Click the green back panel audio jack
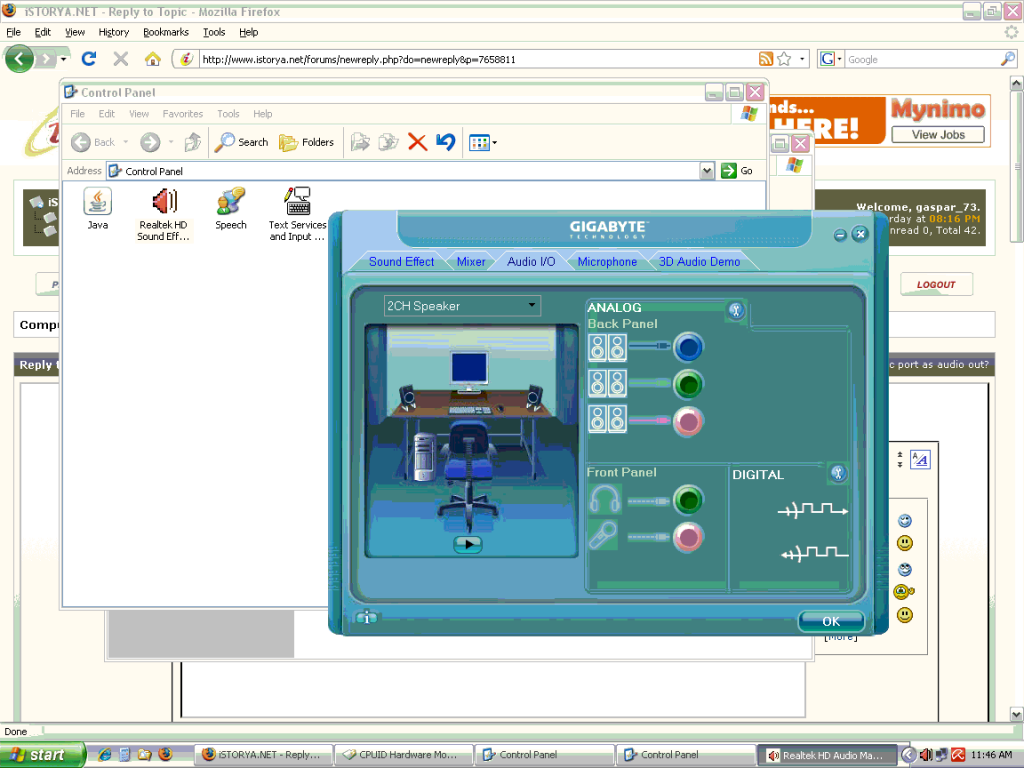 (688, 384)
